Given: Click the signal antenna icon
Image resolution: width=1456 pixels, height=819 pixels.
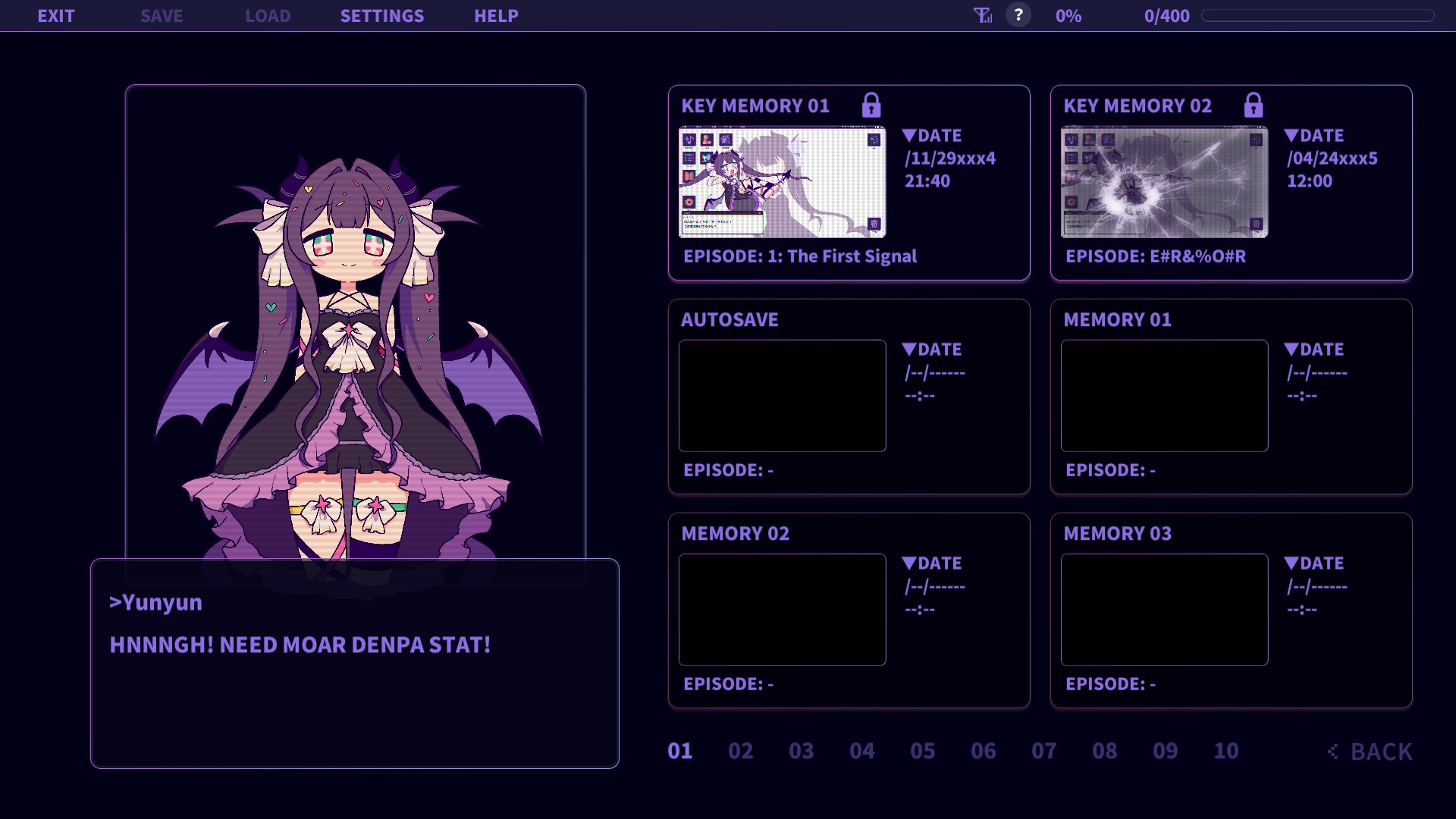Looking at the screenshot, I should click(983, 15).
